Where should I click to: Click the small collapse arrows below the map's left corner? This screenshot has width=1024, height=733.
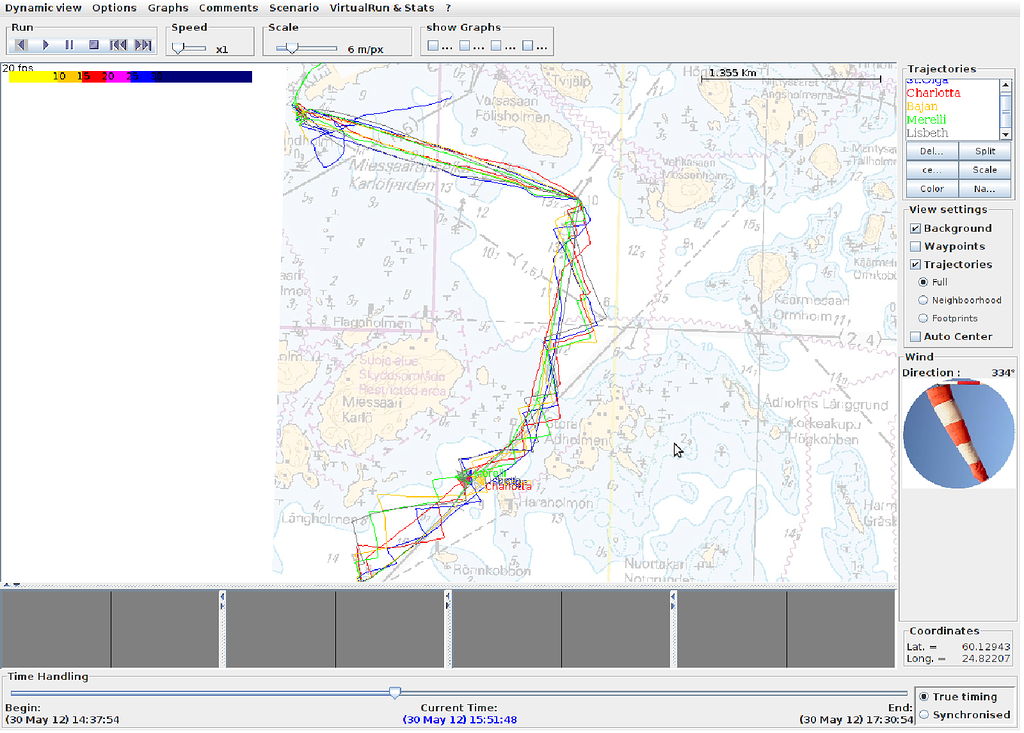[11, 585]
